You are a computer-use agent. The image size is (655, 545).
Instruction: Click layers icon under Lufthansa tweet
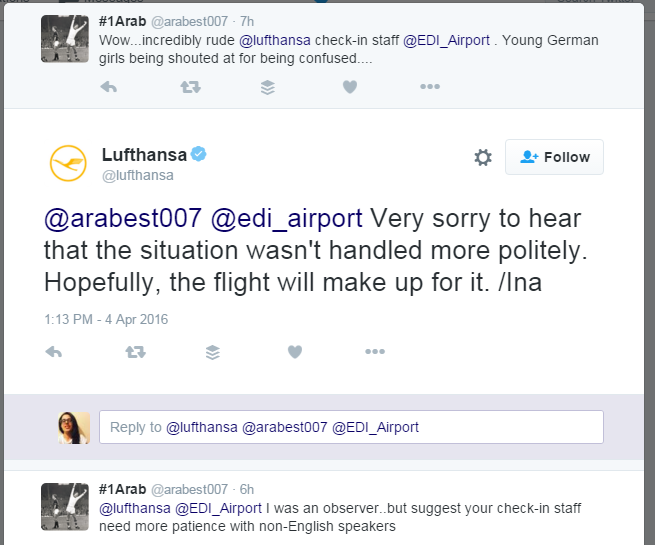pos(213,352)
